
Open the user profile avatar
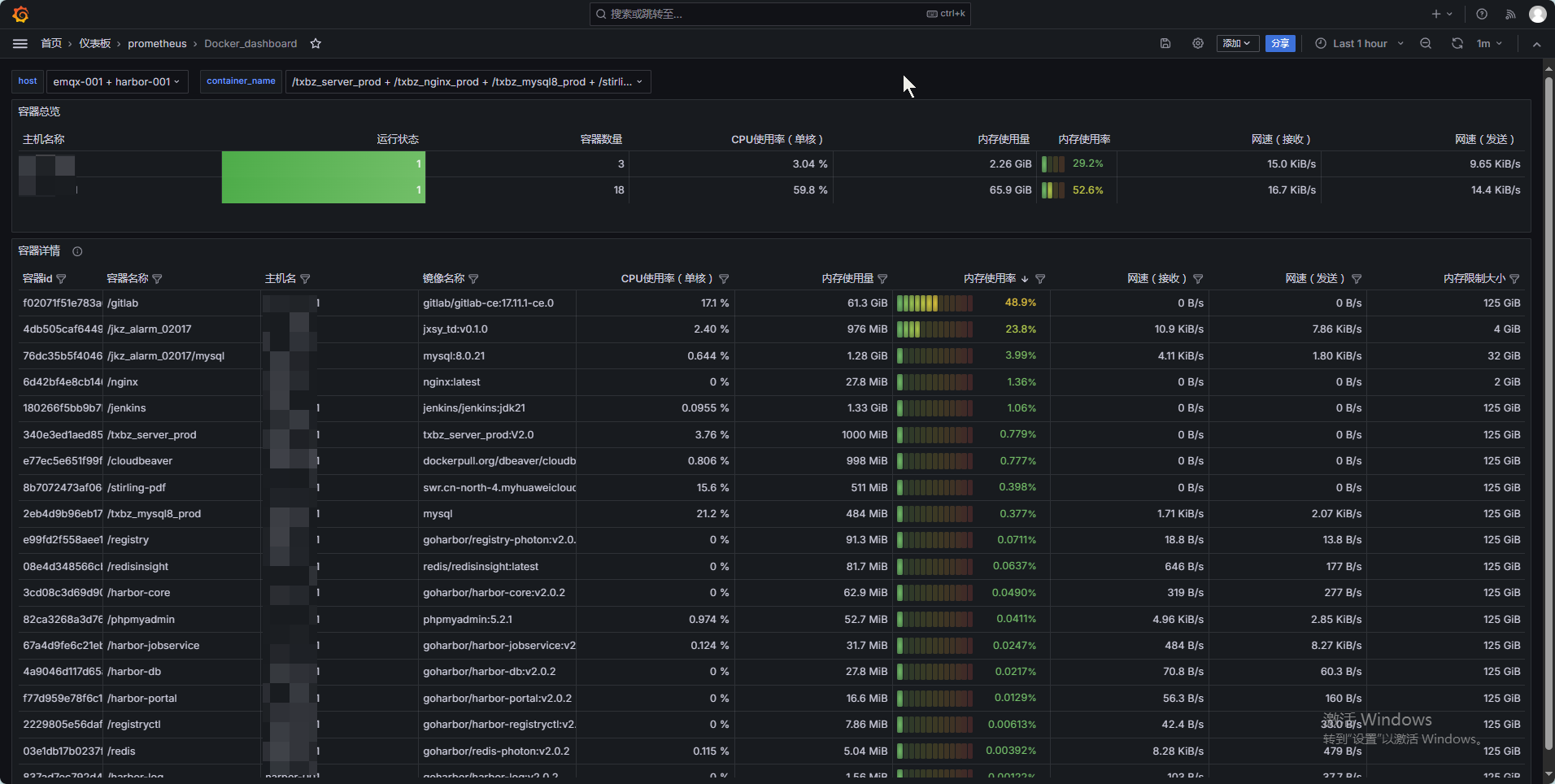[x=1537, y=14]
